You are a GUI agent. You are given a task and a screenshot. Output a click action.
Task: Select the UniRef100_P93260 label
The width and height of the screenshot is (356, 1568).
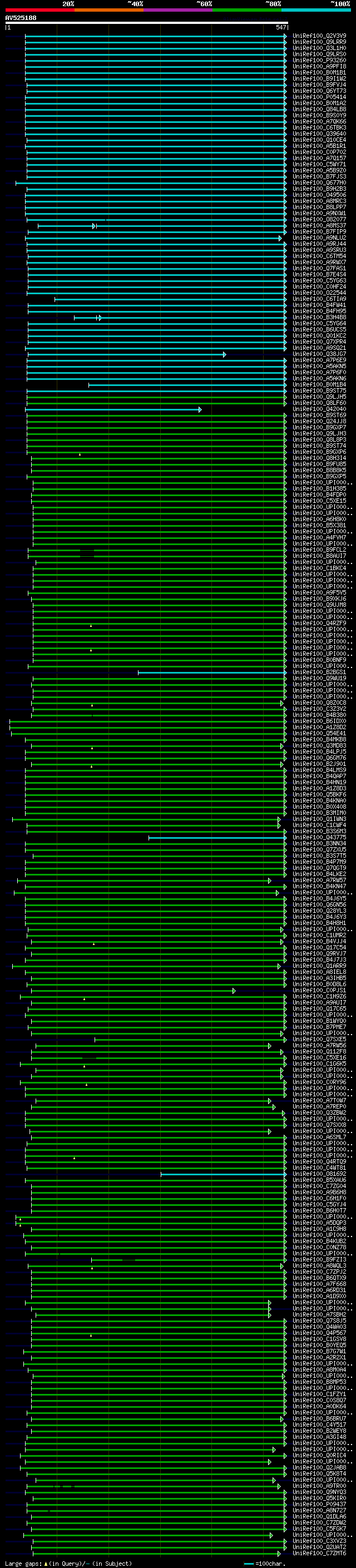click(319, 60)
